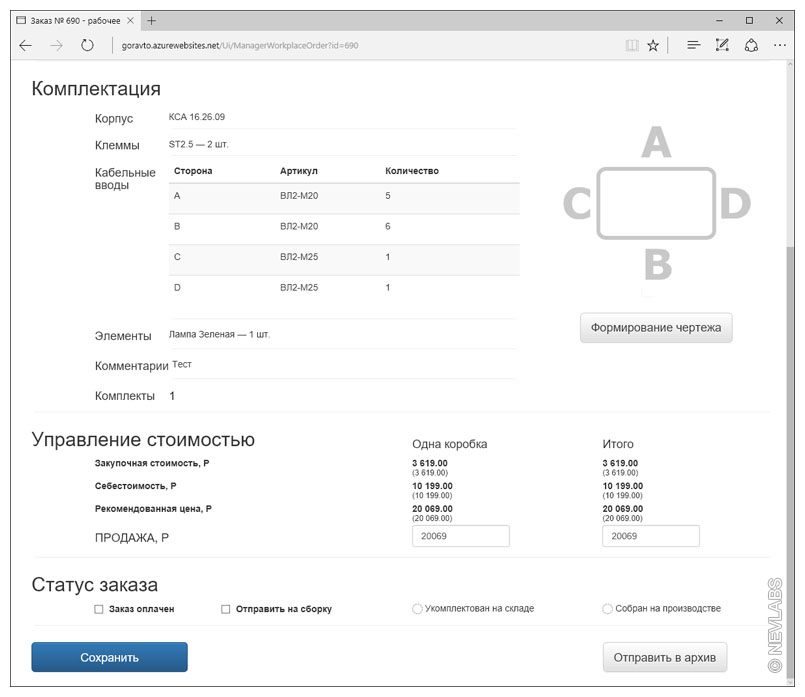Screen dimensions: 805x697
Task: Enable Отправить на сборку checkbox
Action: point(225,608)
